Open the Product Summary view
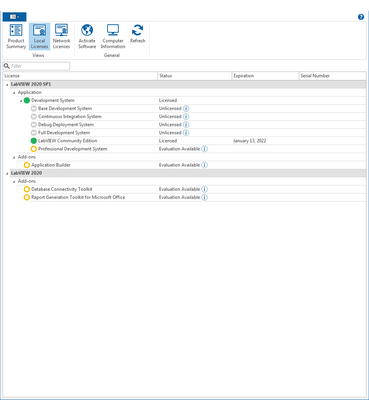 [16, 36]
